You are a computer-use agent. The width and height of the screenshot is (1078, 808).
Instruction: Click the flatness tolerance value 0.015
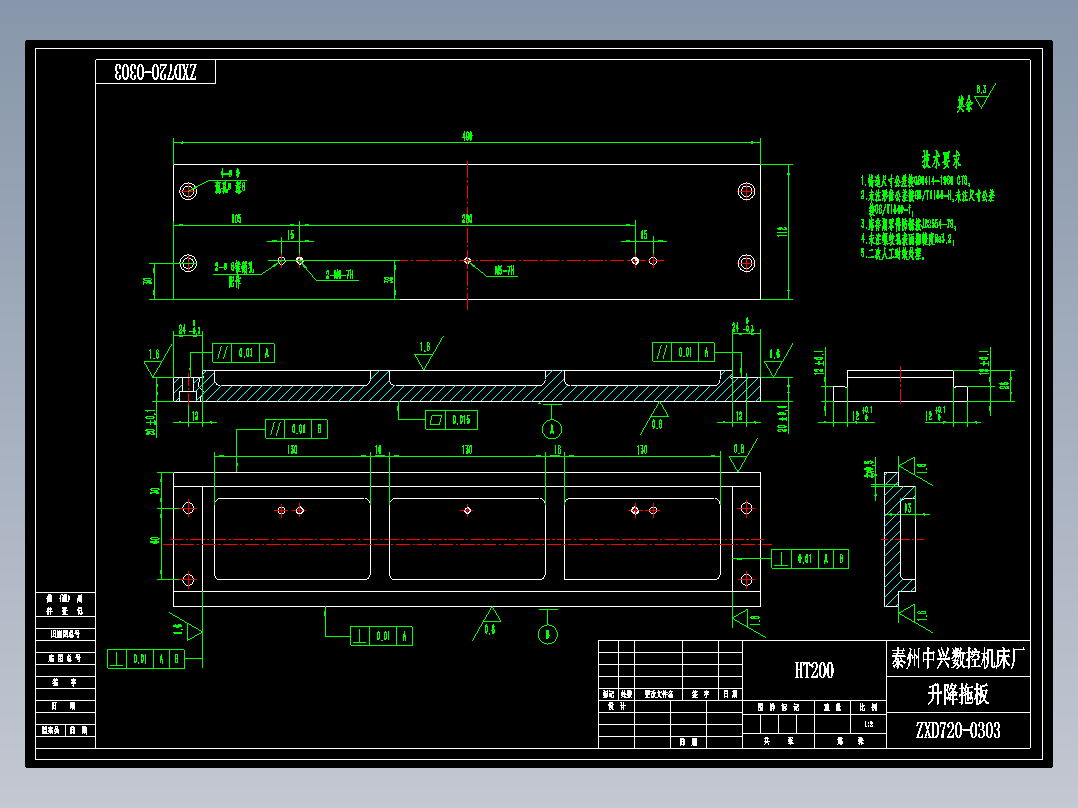tap(461, 420)
